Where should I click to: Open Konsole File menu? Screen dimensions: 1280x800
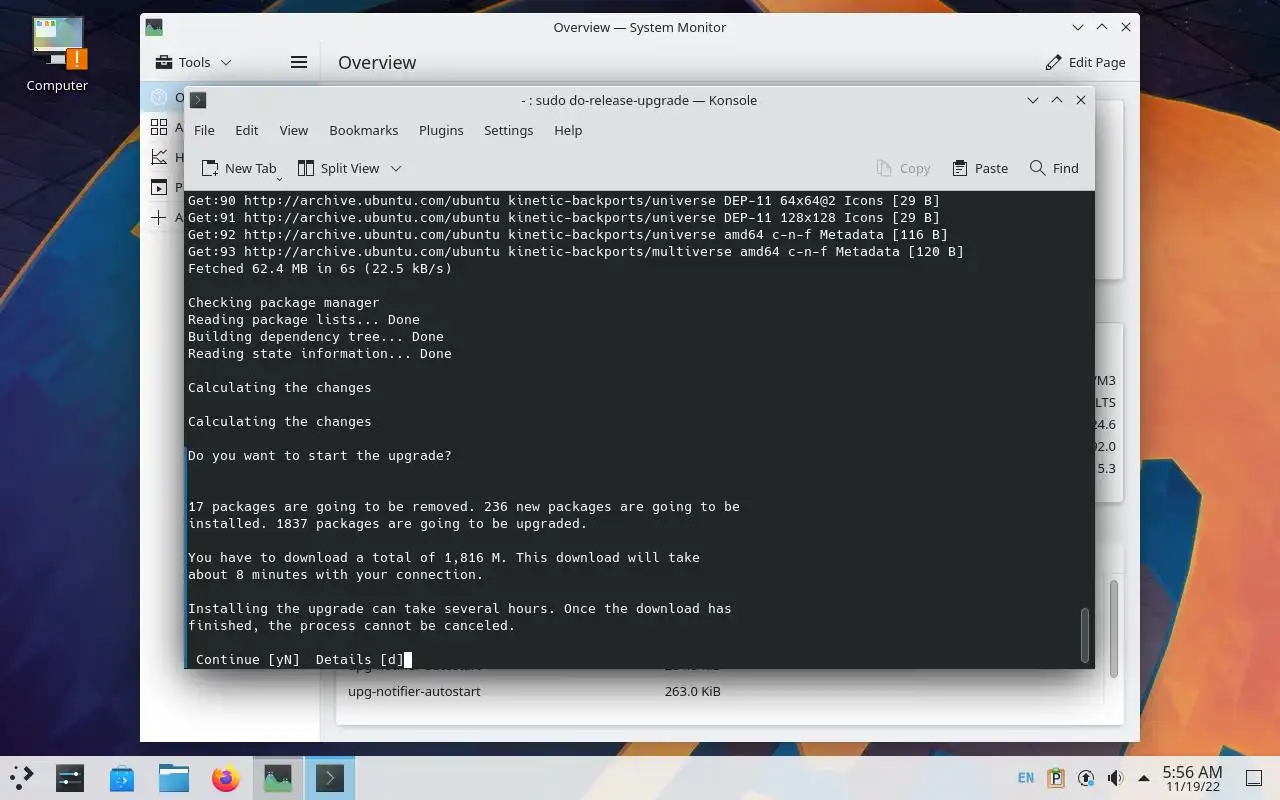click(204, 130)
